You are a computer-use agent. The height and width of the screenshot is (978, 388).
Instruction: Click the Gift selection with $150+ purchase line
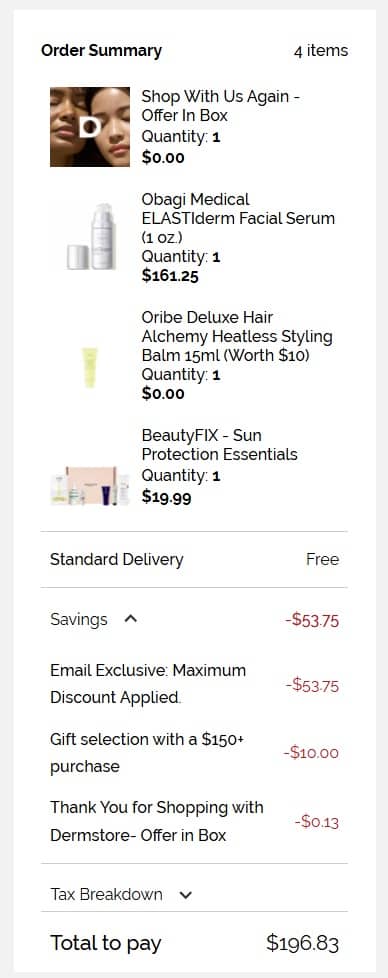point(194,752)
